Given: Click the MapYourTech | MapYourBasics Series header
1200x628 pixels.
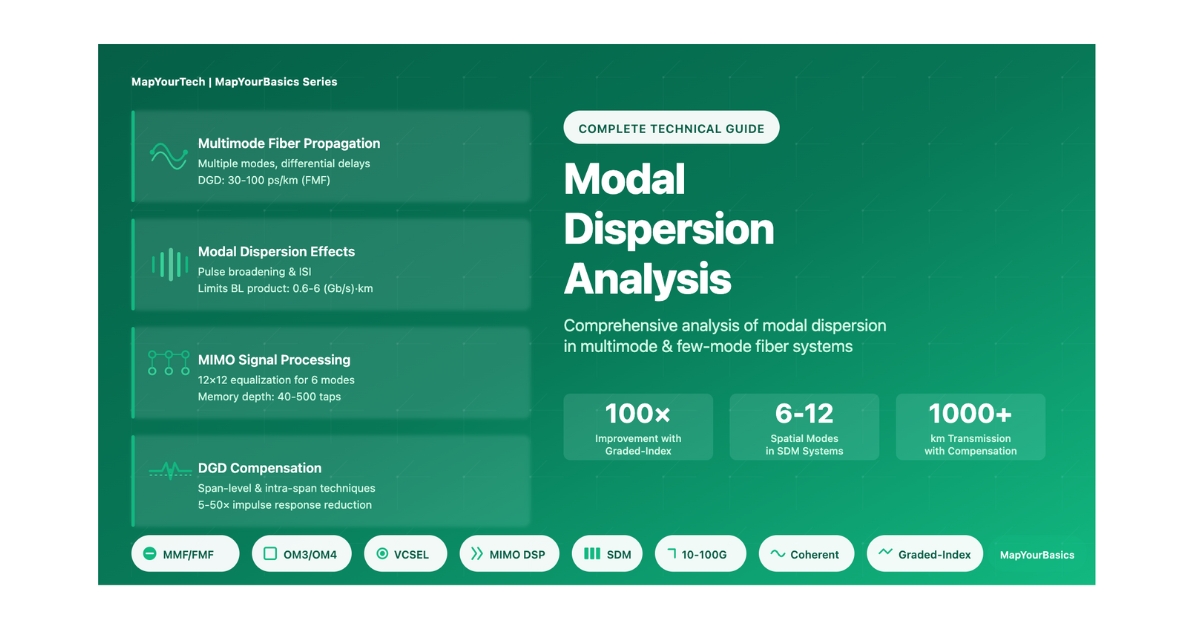Looking at the screenshot, I should pyautogui.click(x=234, y=82).
